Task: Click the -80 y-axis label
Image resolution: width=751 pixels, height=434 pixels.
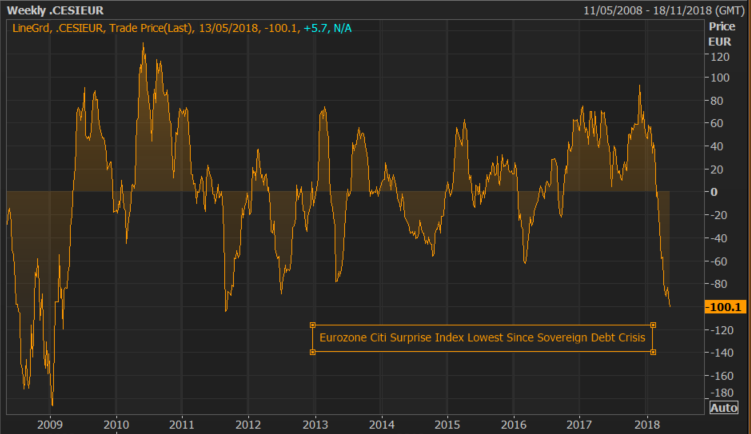Action: (718, 284)
